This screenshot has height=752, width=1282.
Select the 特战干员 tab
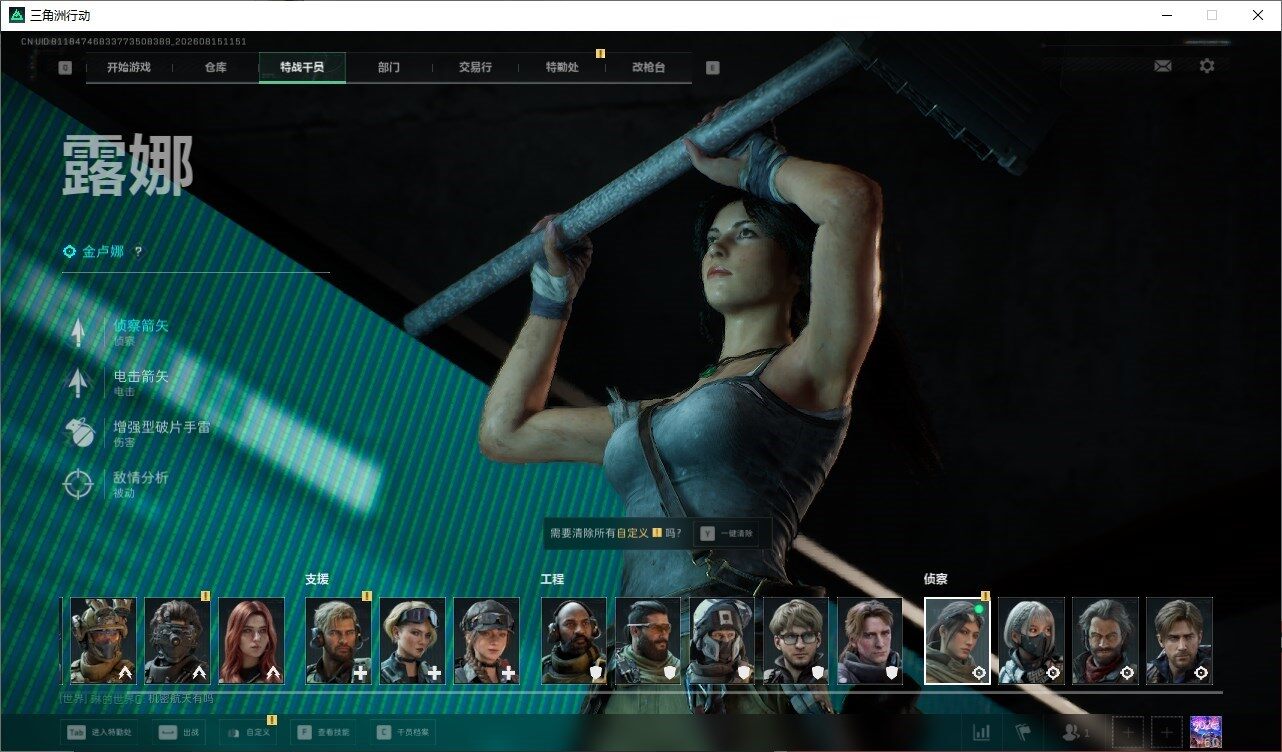302,68
